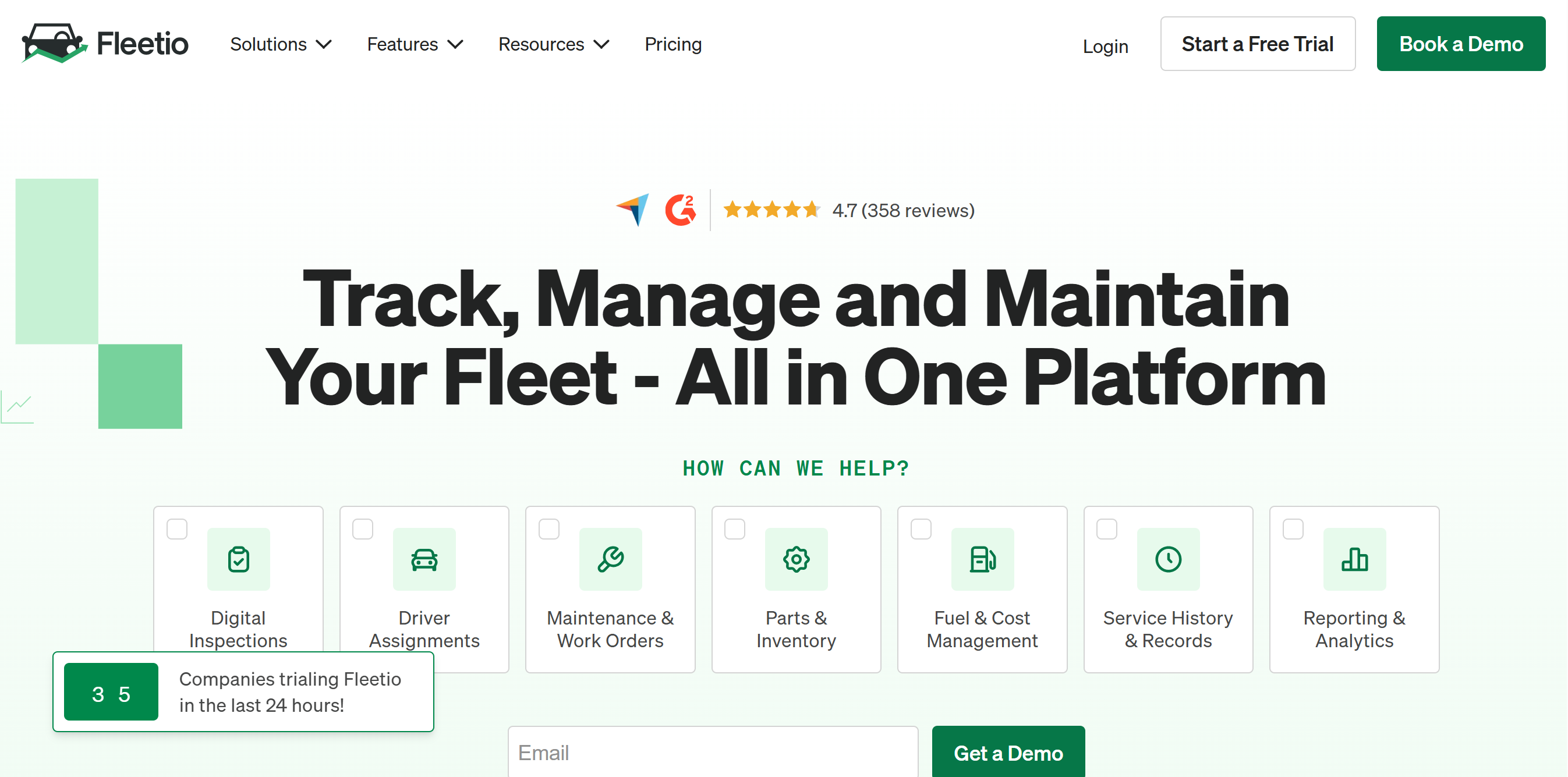The image size is (1568, 777).
Task: Select the Driver Assignments car icon
Action: tap(424, 559)
